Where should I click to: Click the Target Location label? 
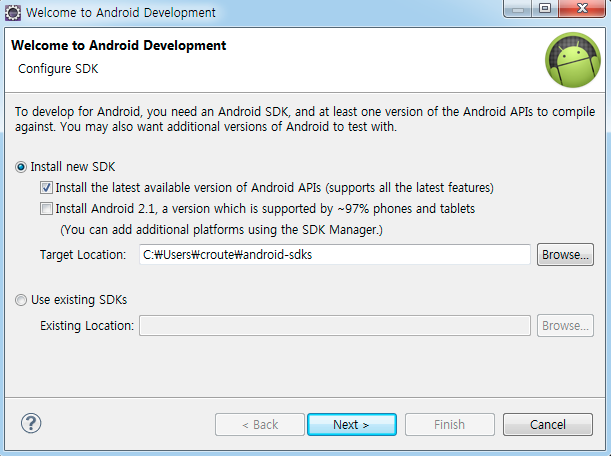click(x=83, y=255)
